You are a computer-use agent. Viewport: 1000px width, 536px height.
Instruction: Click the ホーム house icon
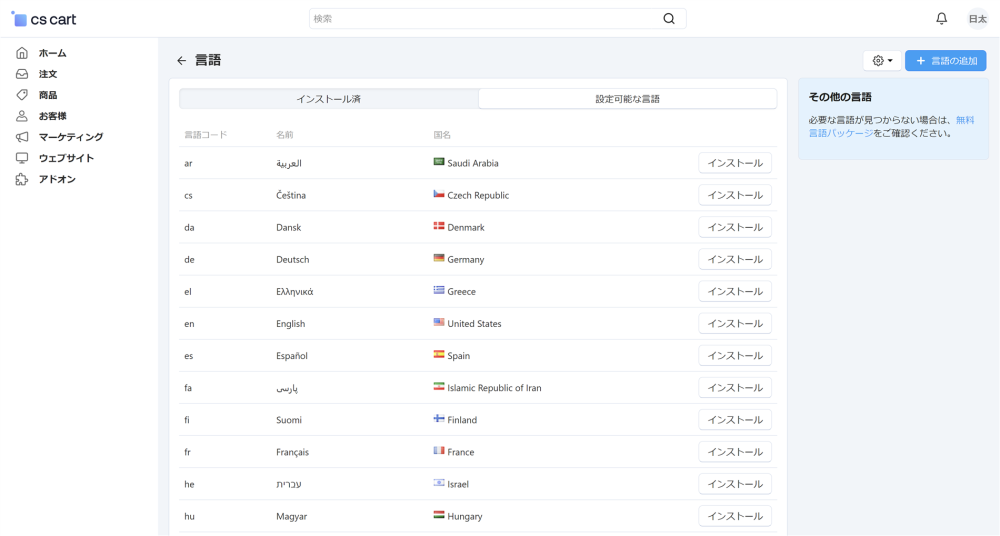coord(22,53)
